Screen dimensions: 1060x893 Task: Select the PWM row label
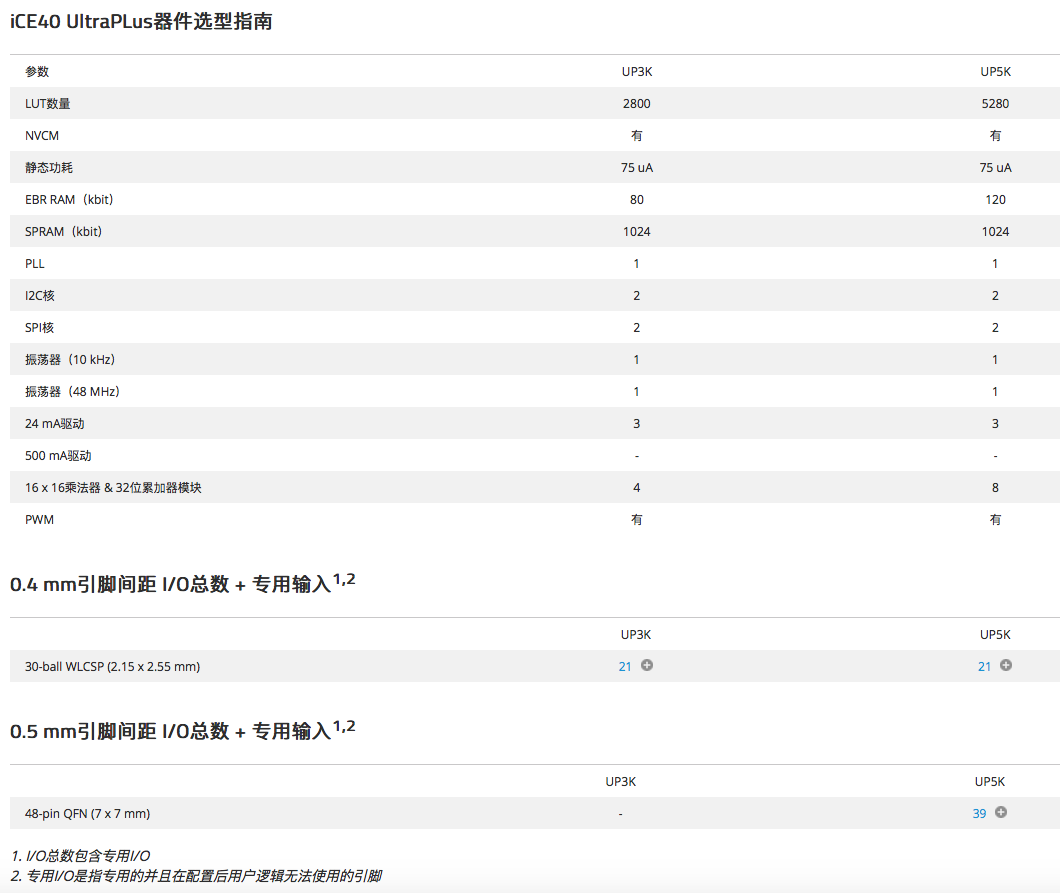39,520
